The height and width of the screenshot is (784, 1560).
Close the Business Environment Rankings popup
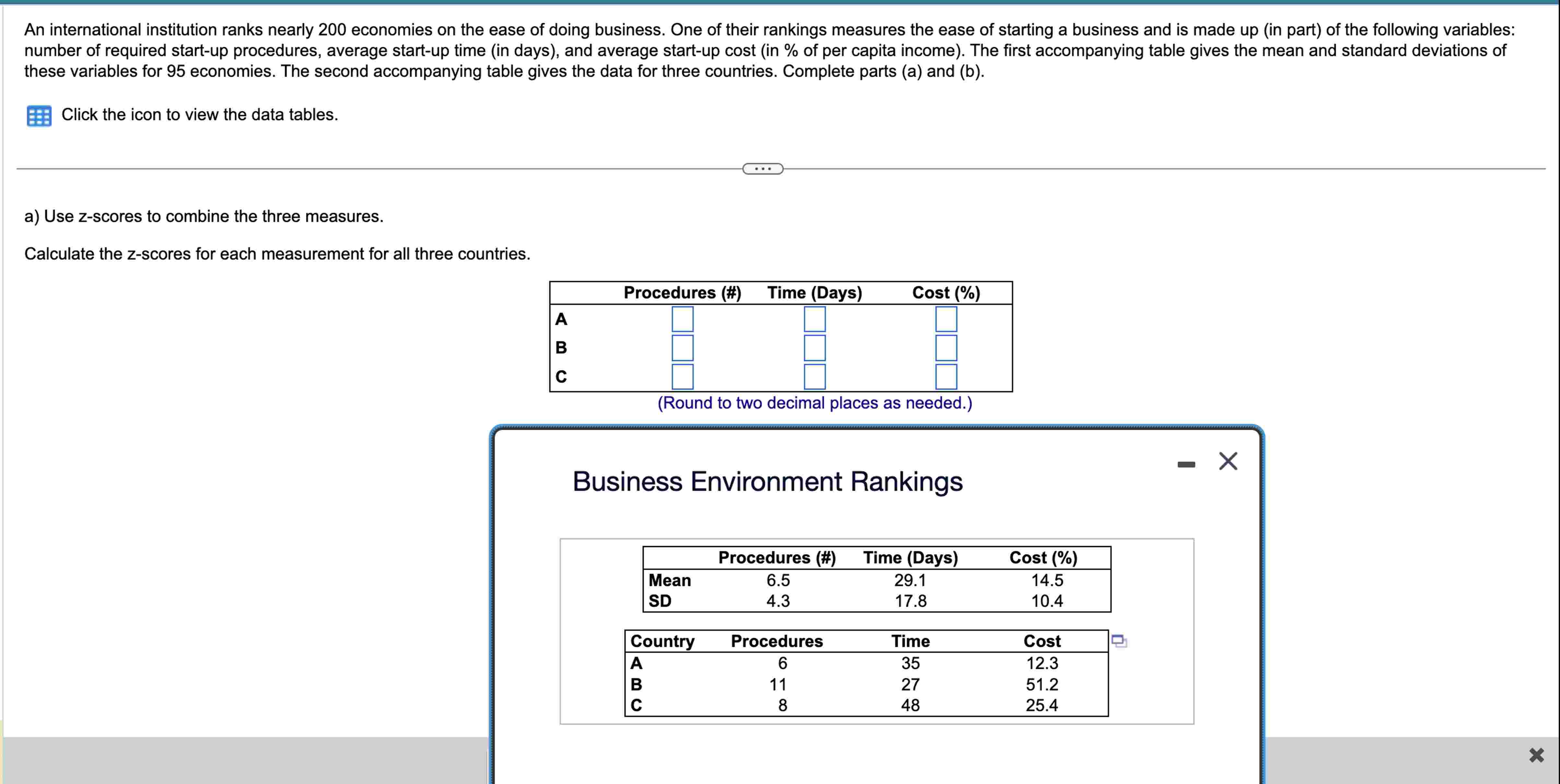click(x=1228, y=461)
